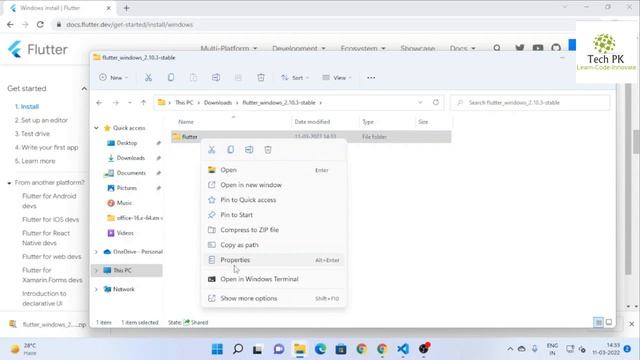Open 'Flutter for web devs' link
The image size is (640, 360).
coord(51,256)
